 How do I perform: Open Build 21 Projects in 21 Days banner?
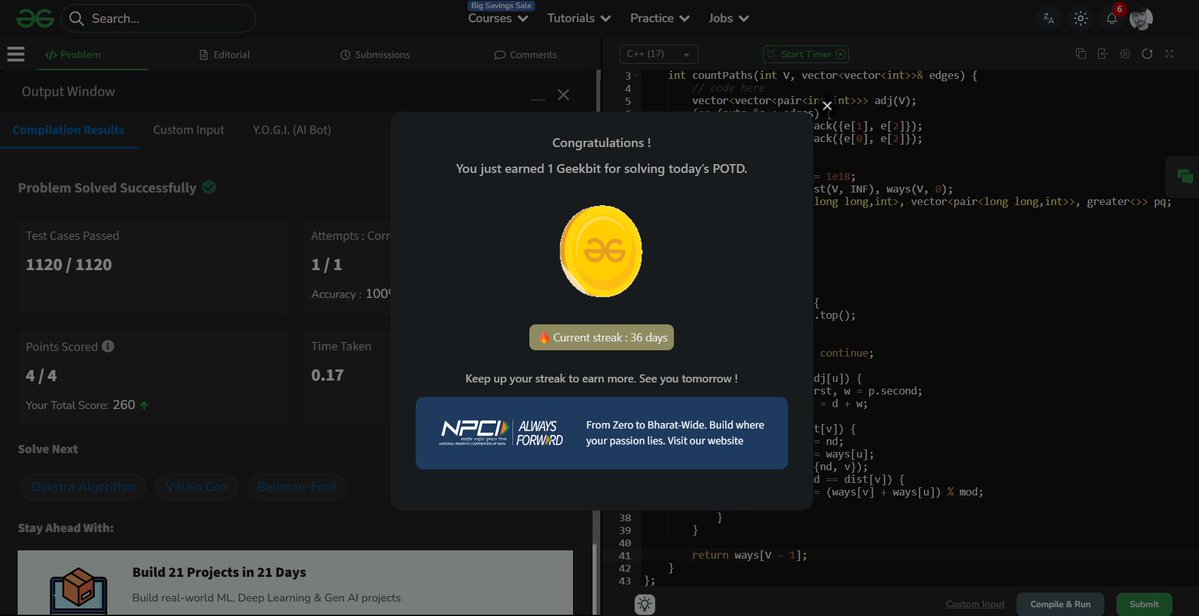(295, 583)
